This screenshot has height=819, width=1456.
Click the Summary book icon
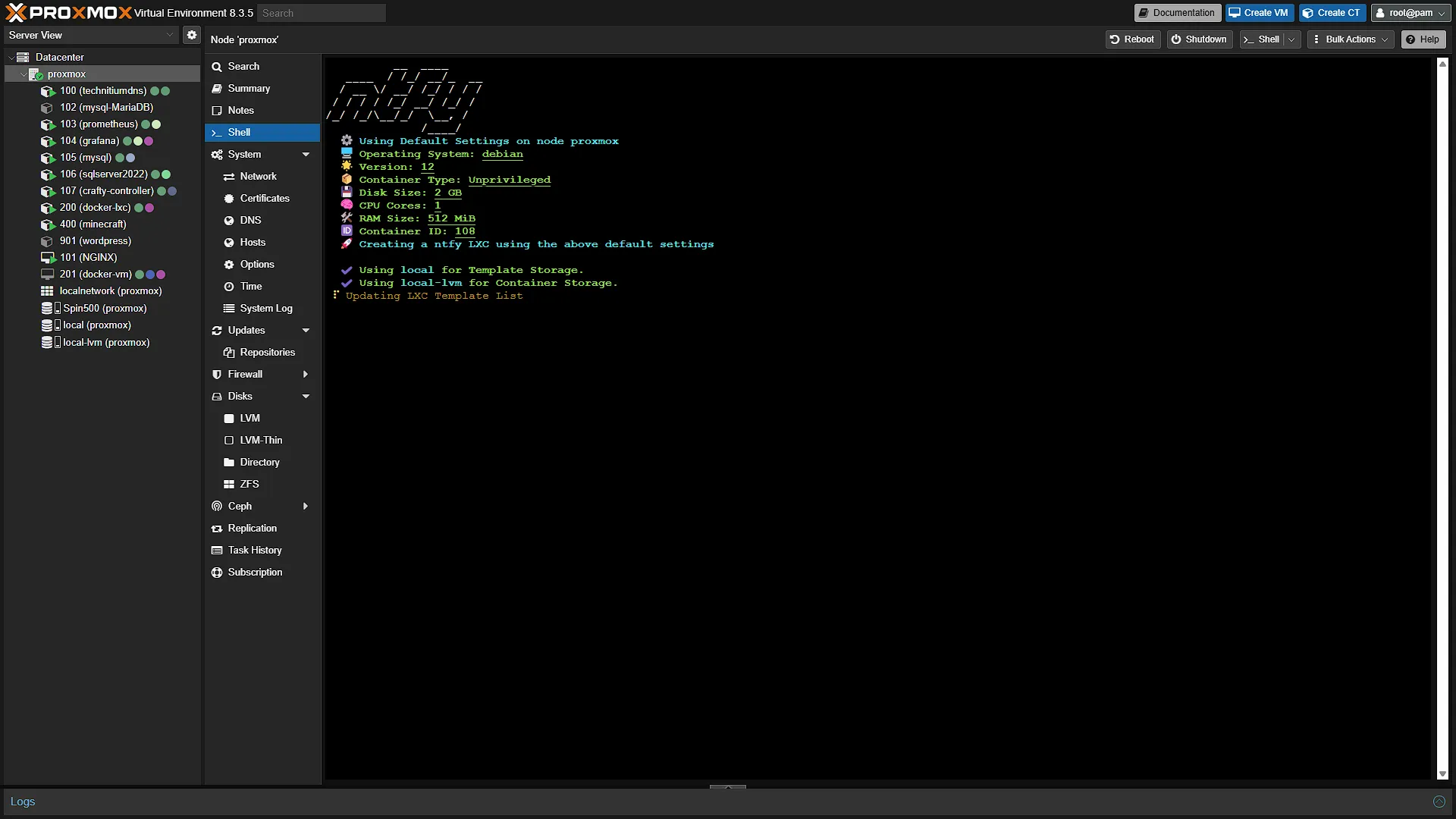tap(217, 89)
